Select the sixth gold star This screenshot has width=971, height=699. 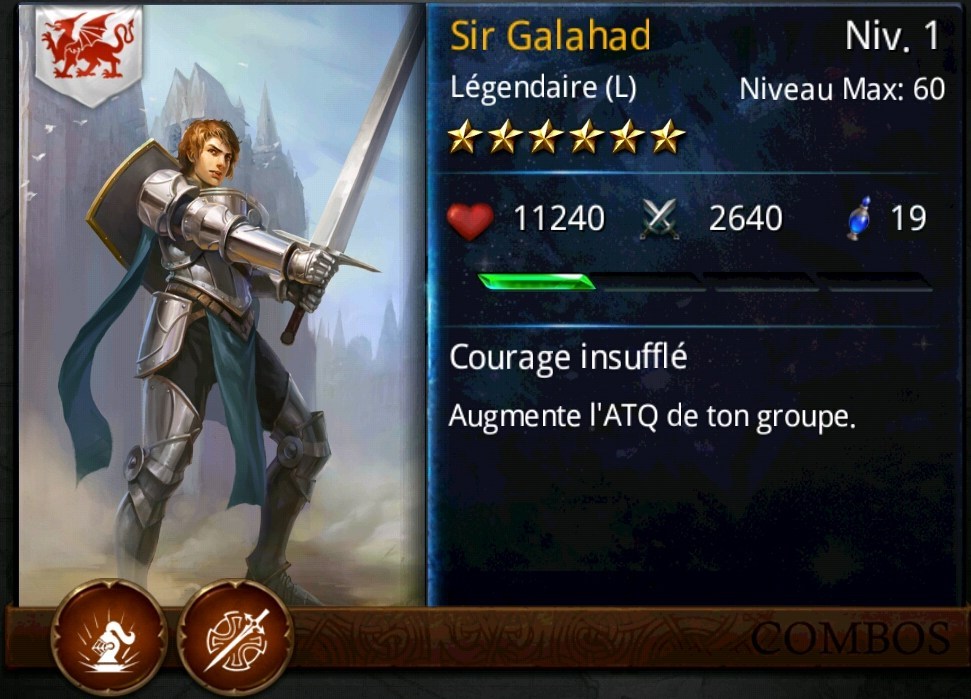[668, 137]
